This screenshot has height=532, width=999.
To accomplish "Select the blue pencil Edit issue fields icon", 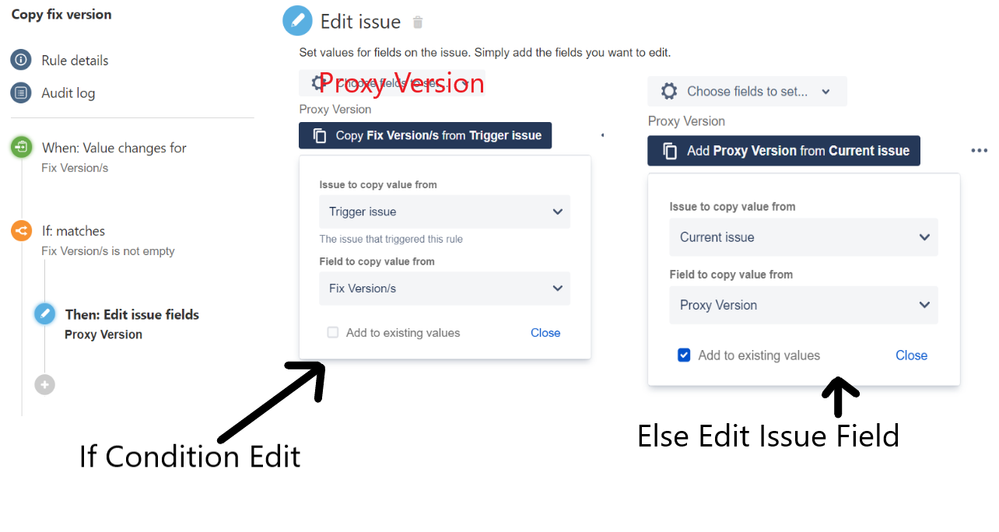I will pos(45,313).
